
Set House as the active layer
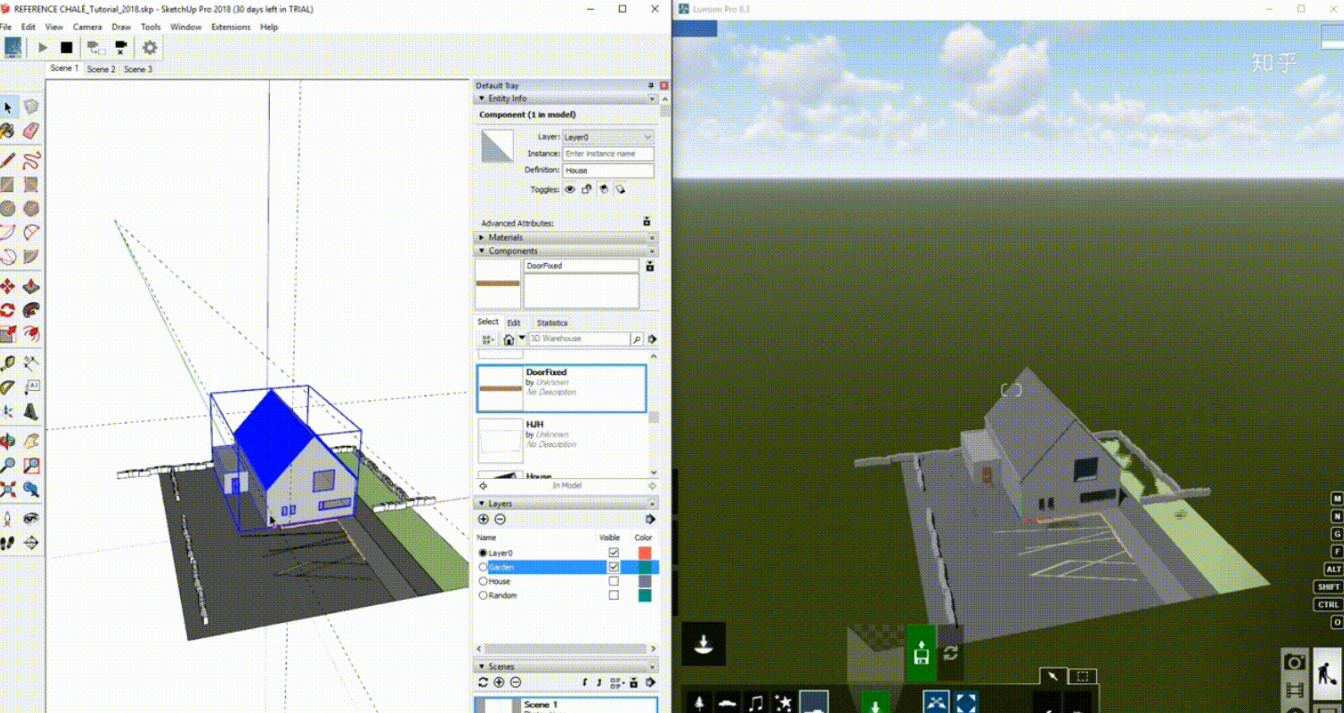484,581
